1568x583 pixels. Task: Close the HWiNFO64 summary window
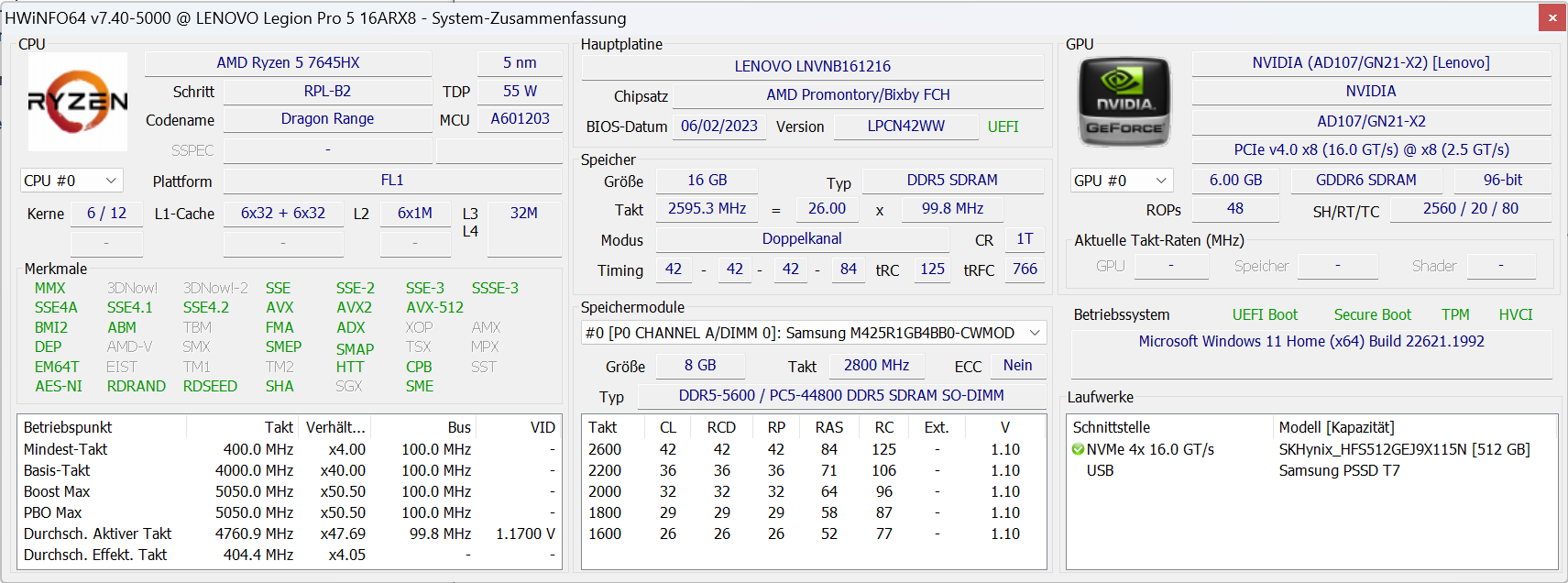pos(1552,17)
